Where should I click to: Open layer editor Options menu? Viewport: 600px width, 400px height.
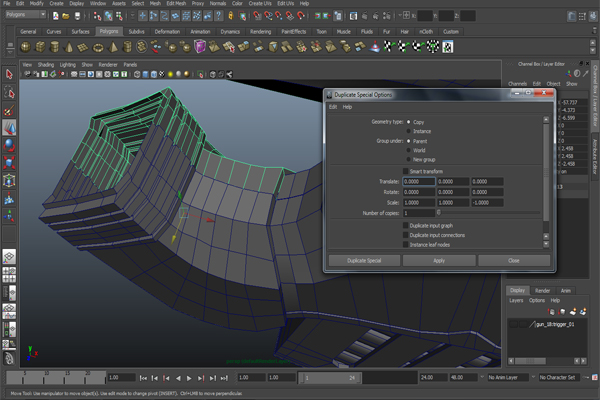(537, 300)
